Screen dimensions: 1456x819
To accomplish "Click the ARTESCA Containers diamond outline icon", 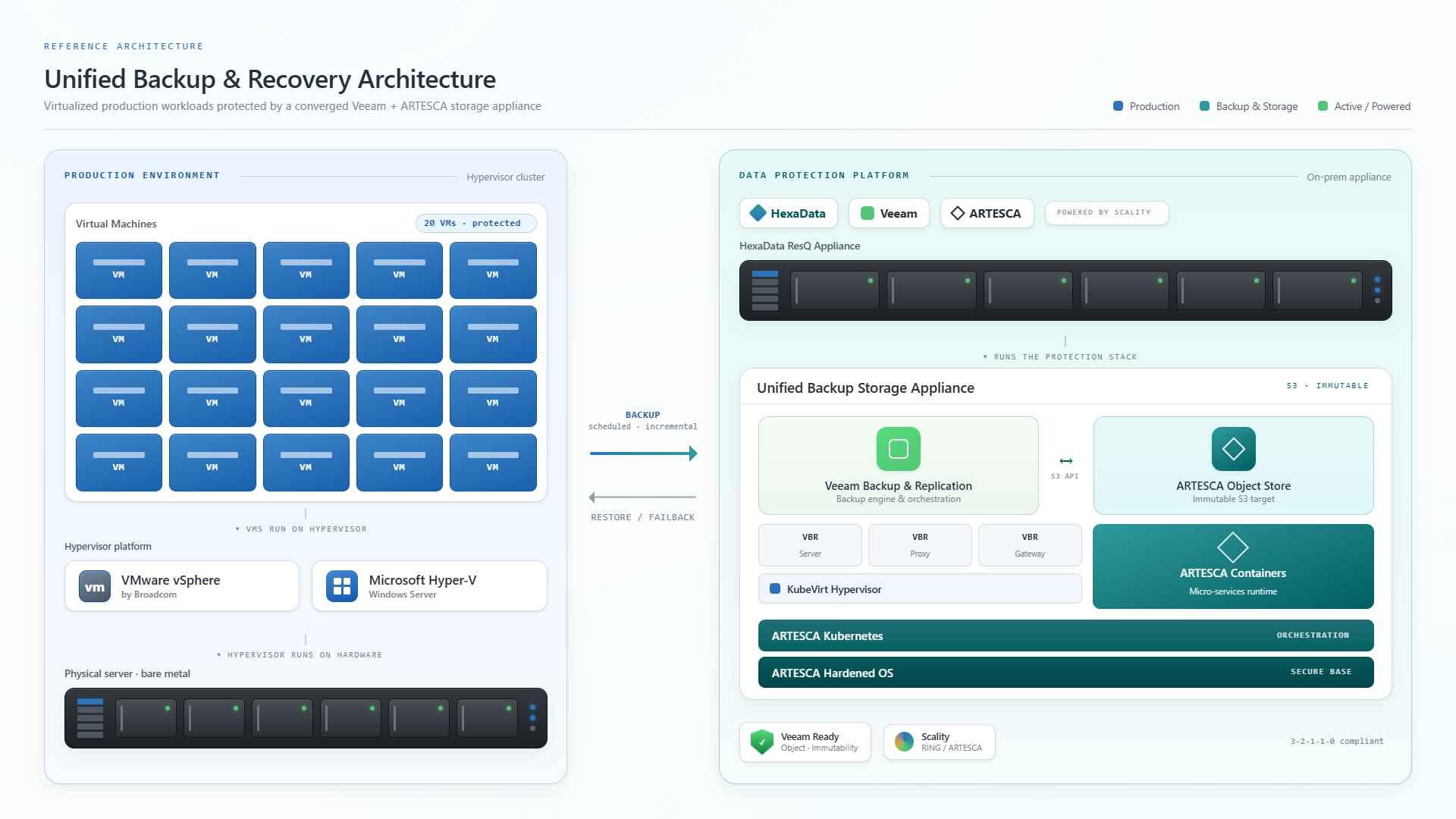I will (x=1233, y=547).
